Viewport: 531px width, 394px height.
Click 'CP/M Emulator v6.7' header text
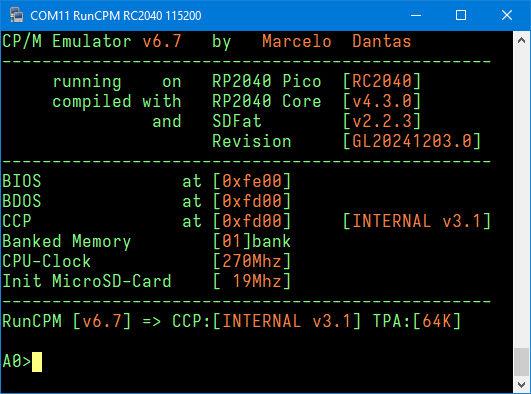[x=92, y=42]
